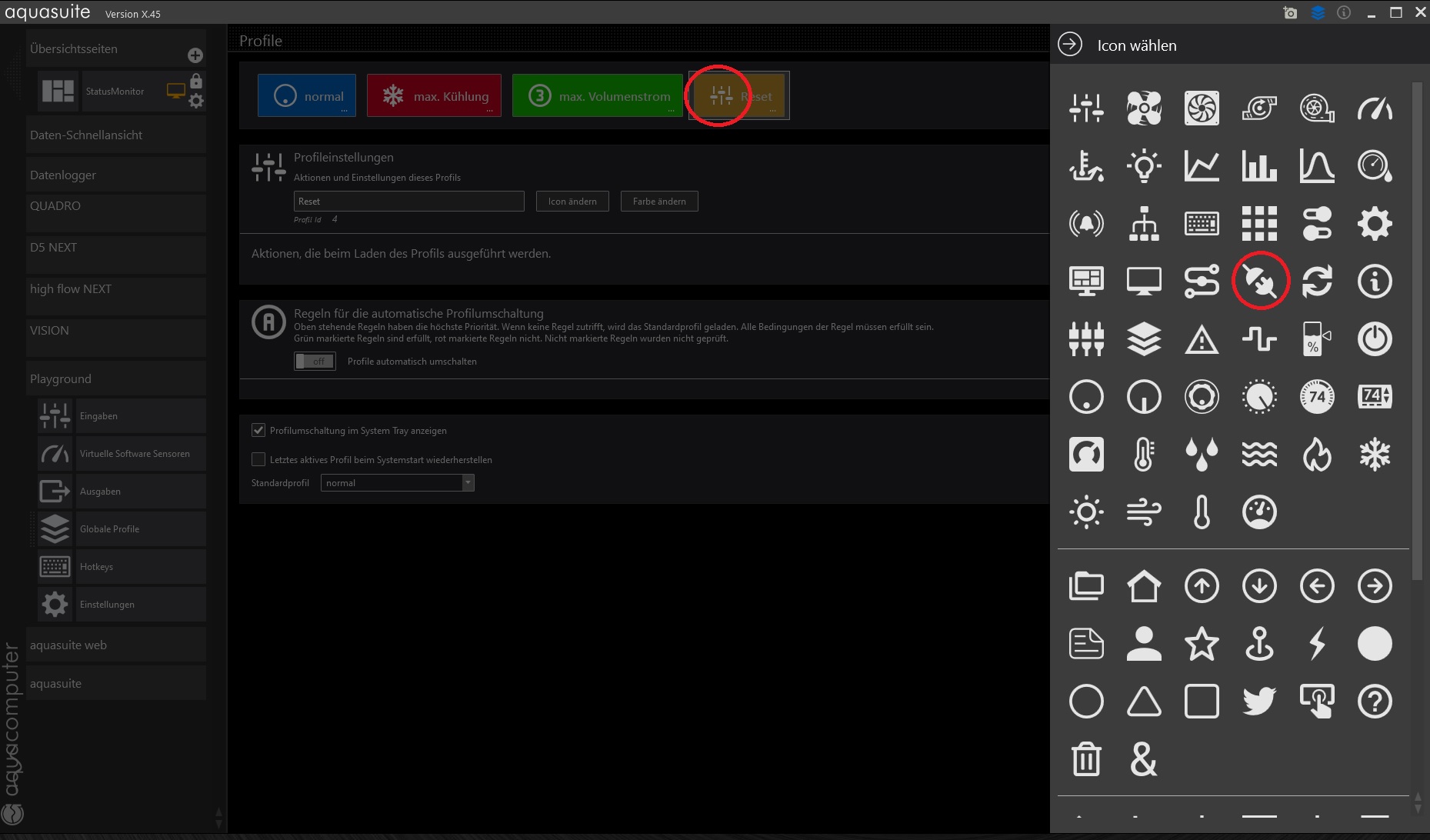Choose the flame icon
1430x840 pixels.
1316,455
